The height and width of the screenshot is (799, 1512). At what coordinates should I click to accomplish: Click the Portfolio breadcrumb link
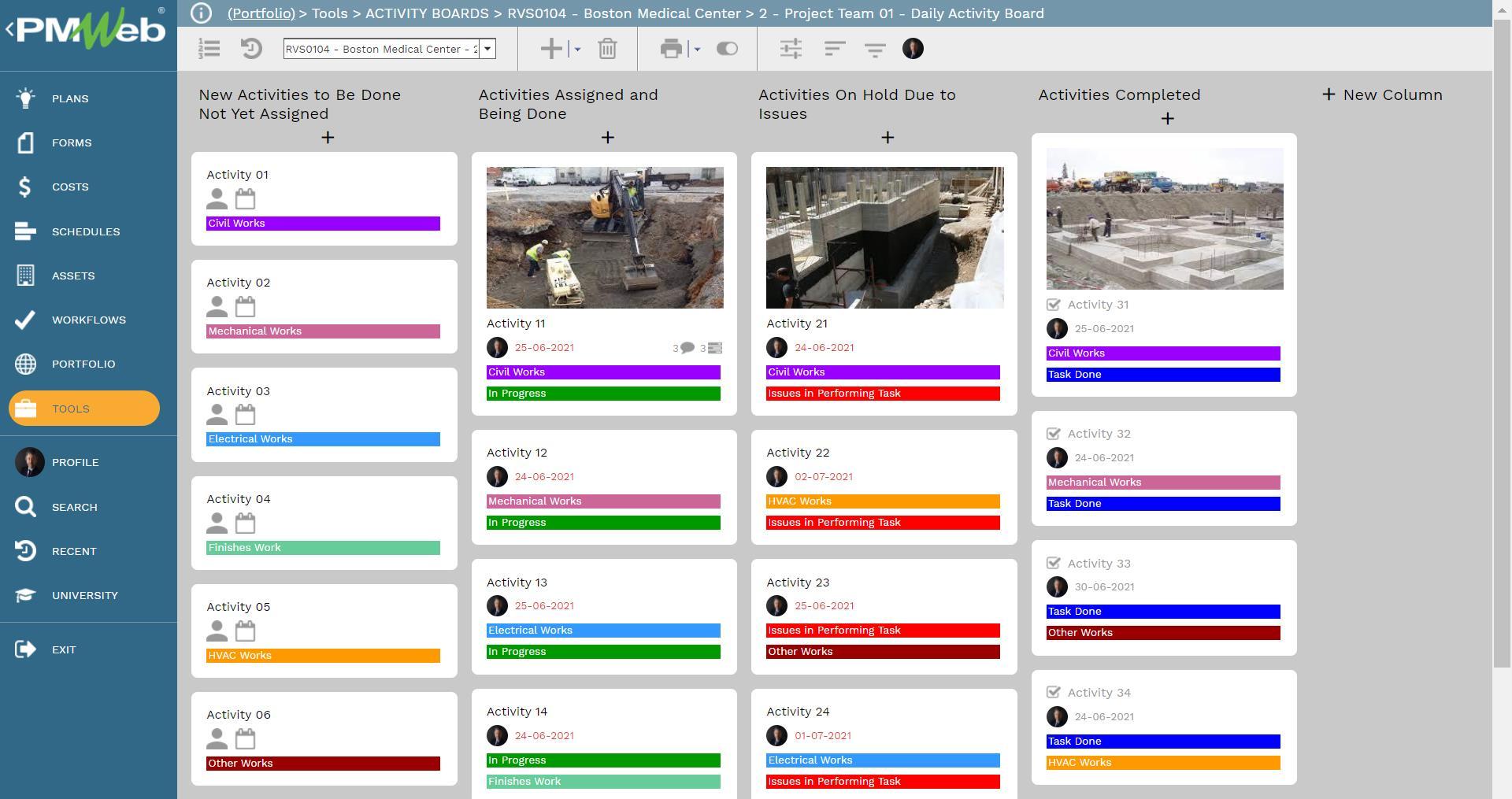(x=261, y=13)
